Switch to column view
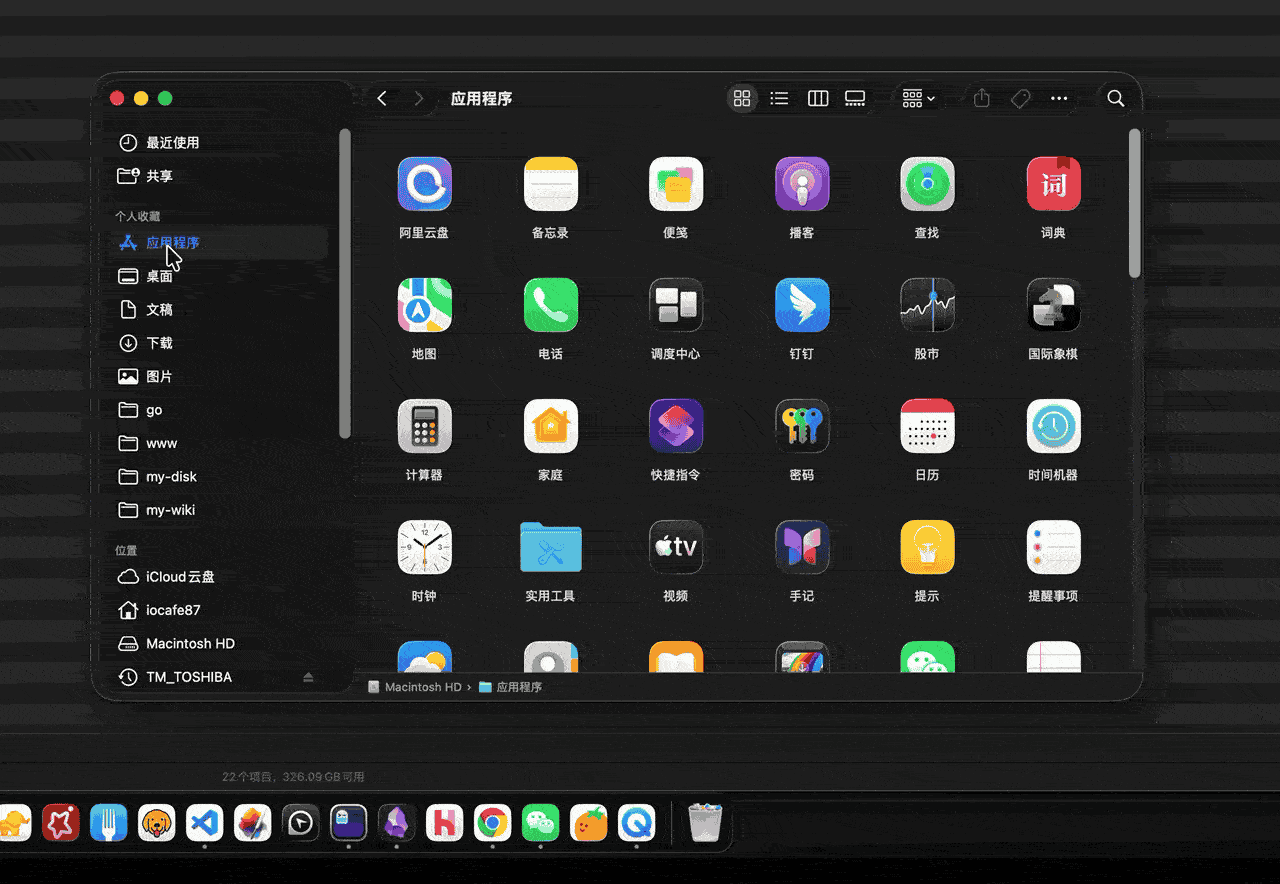The width and height of the screenshot is (1280, 884). [818, 98]
